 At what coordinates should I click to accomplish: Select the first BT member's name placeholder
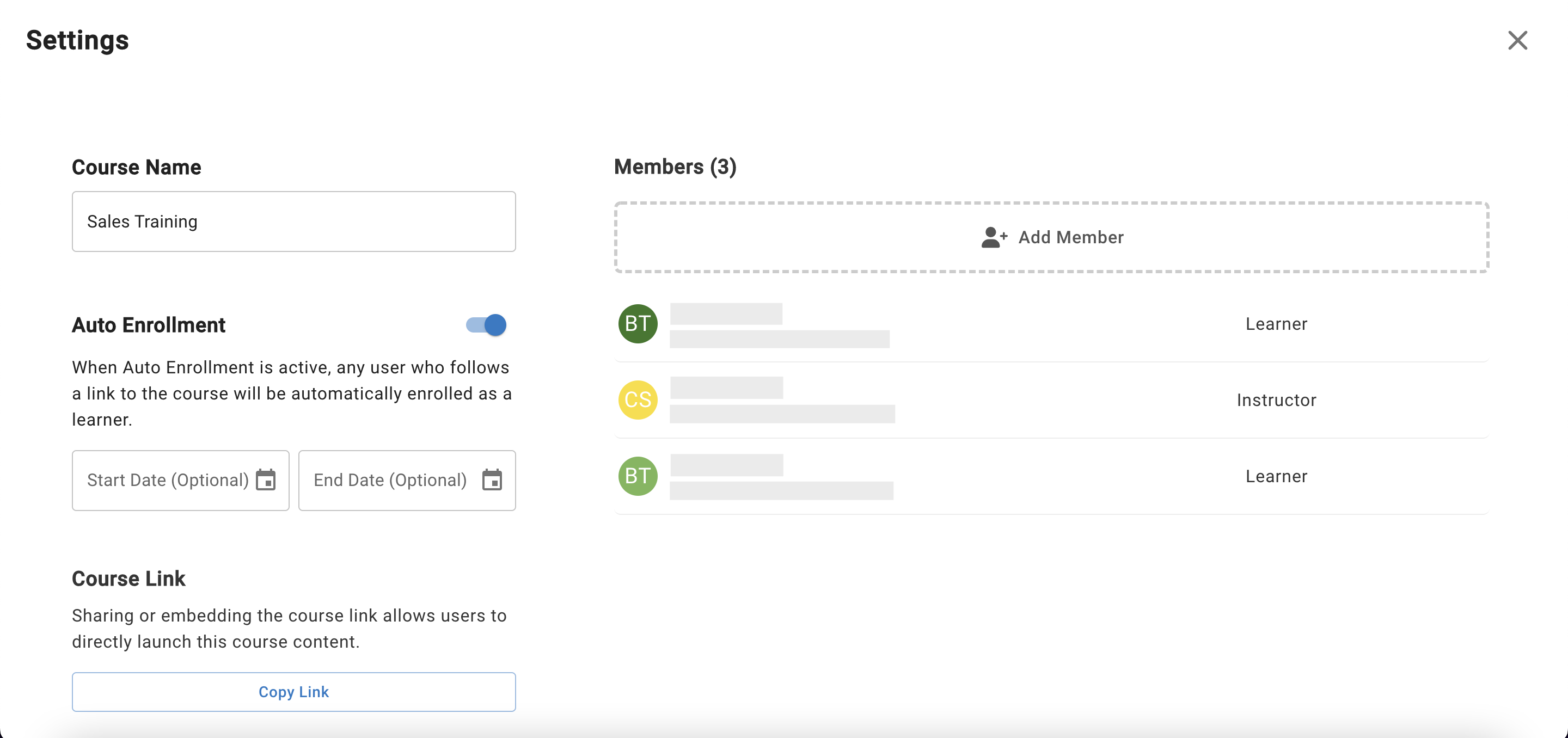click(726, 314)
